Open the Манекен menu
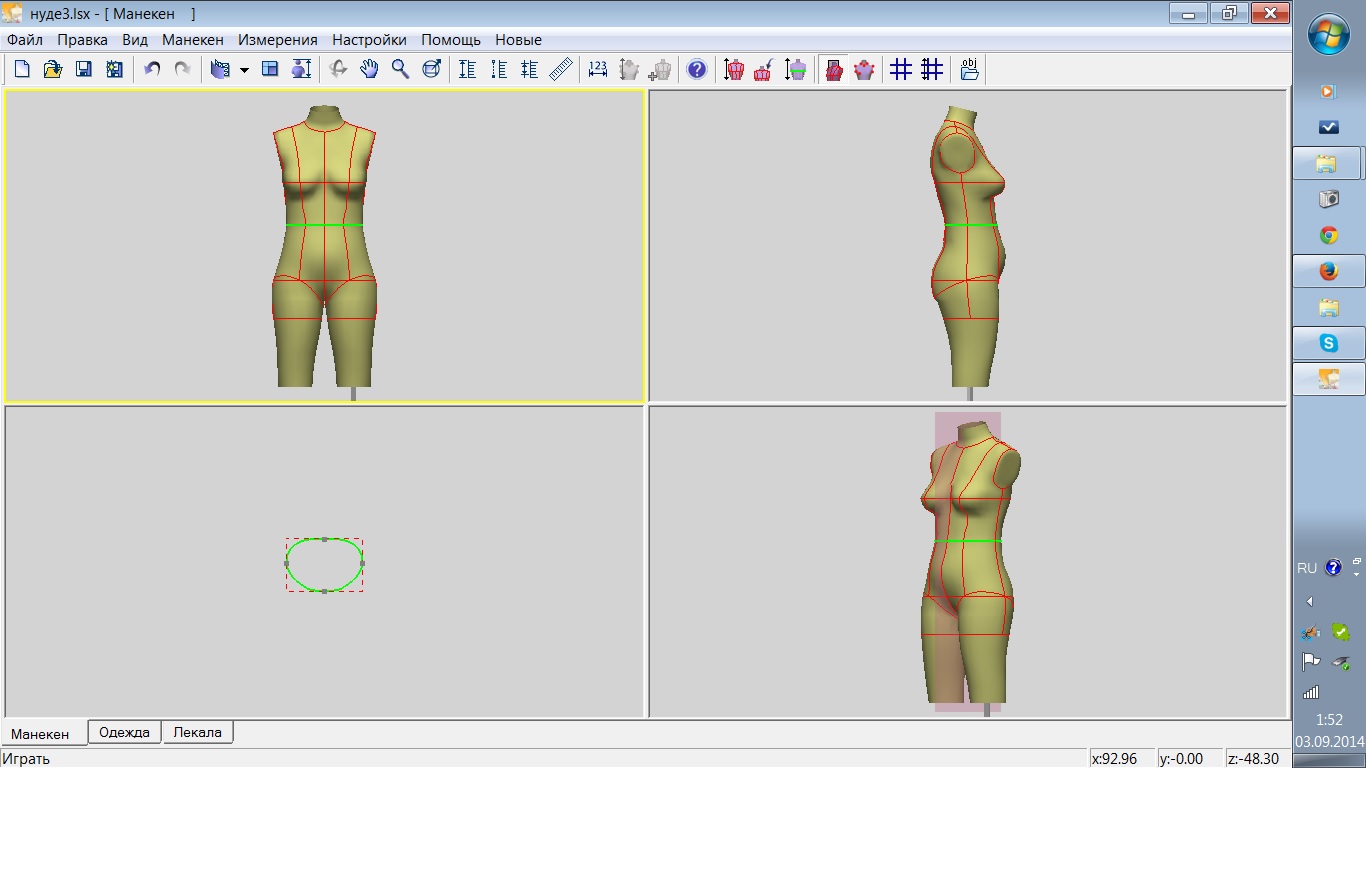The width and height of the screenshot is (1366, 878). (192, 40)
